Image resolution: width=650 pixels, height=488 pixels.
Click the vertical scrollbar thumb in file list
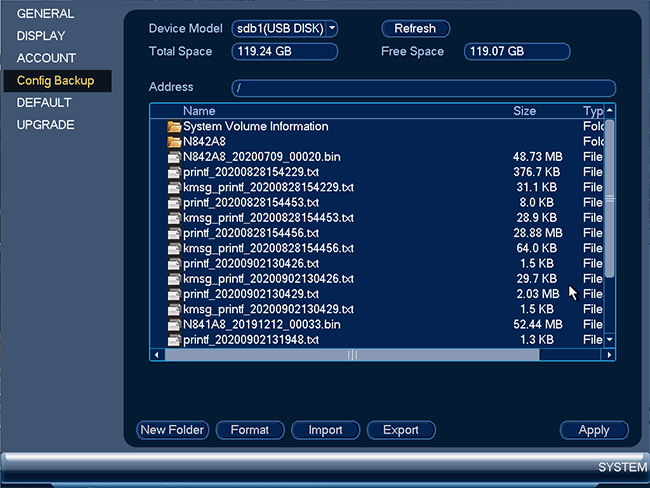tap(609, 199)
